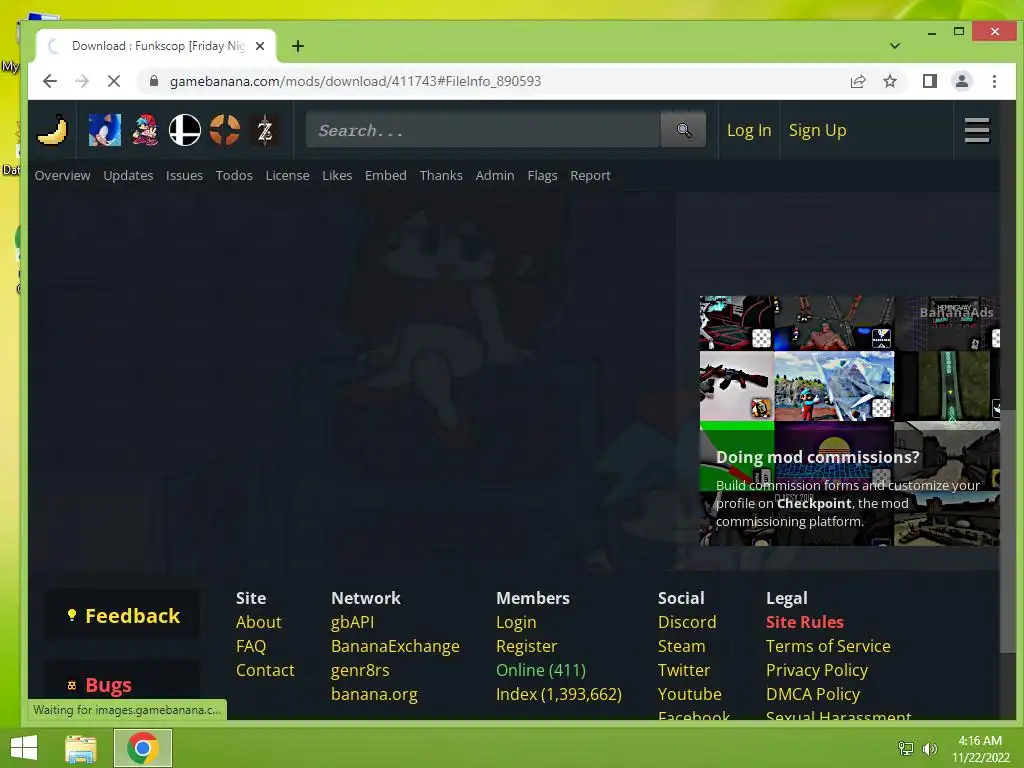Click the Feedback button
Viewport: 1024px width, 768px height.
[122, 615]
